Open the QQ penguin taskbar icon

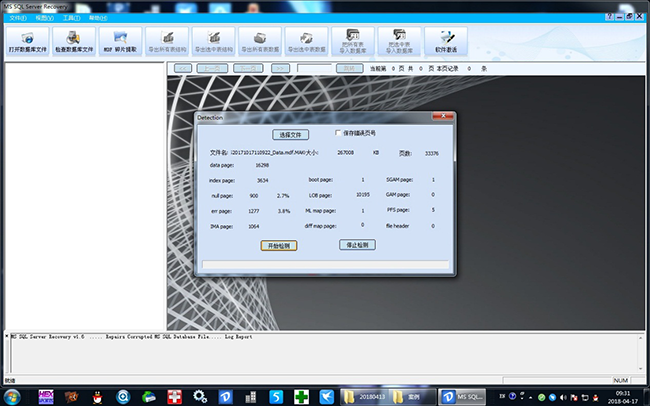[97, 397]
